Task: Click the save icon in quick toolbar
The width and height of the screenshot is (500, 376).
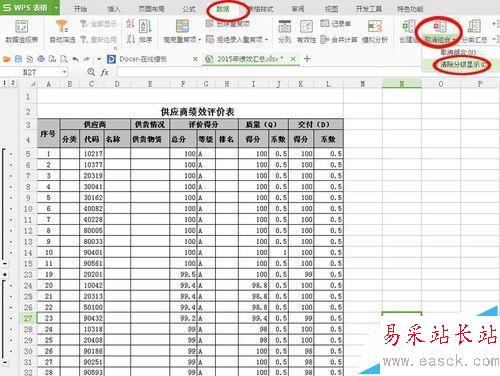Action: (18, 59)
